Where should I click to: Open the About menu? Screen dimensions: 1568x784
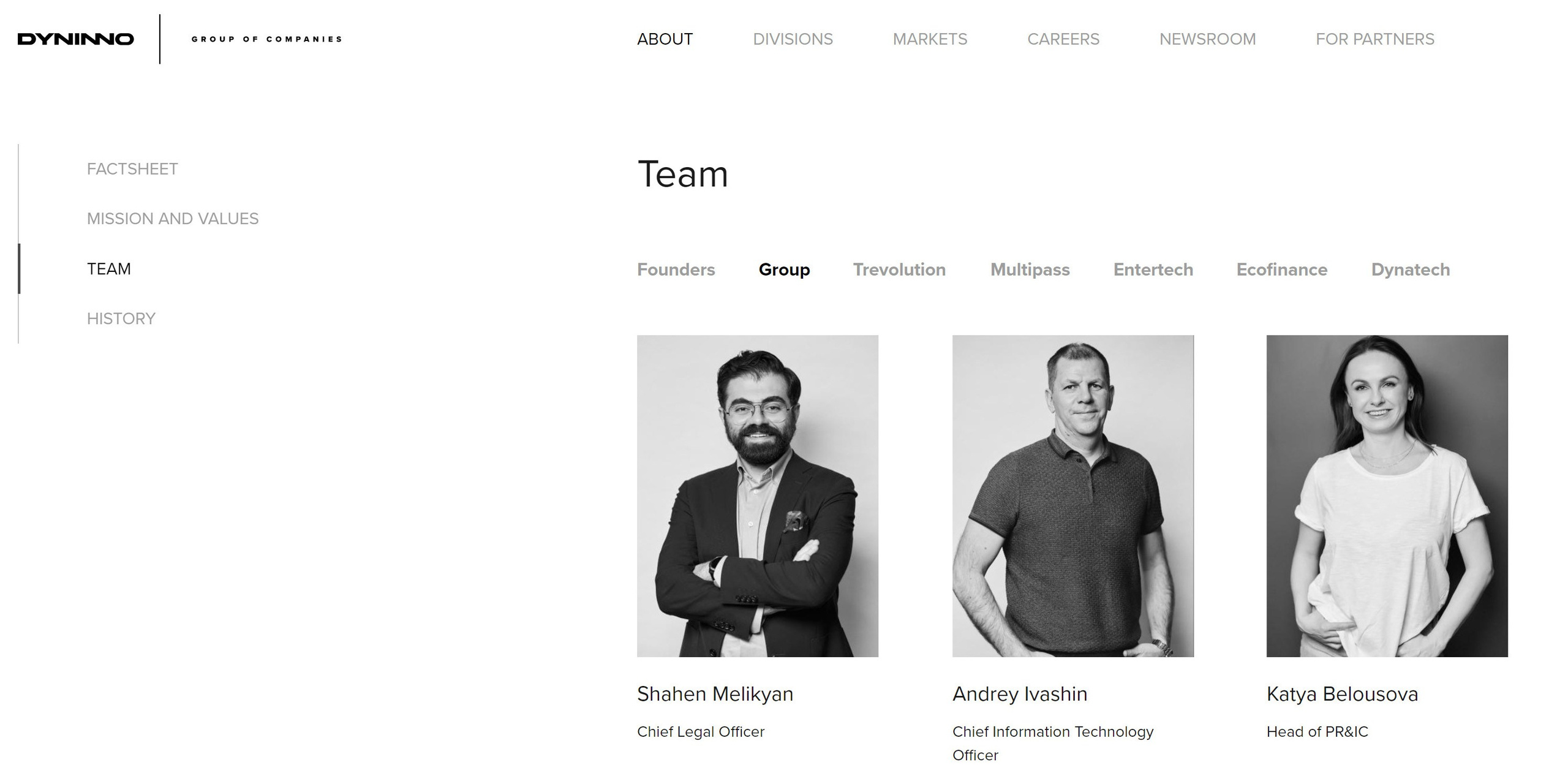coord(665,39)
